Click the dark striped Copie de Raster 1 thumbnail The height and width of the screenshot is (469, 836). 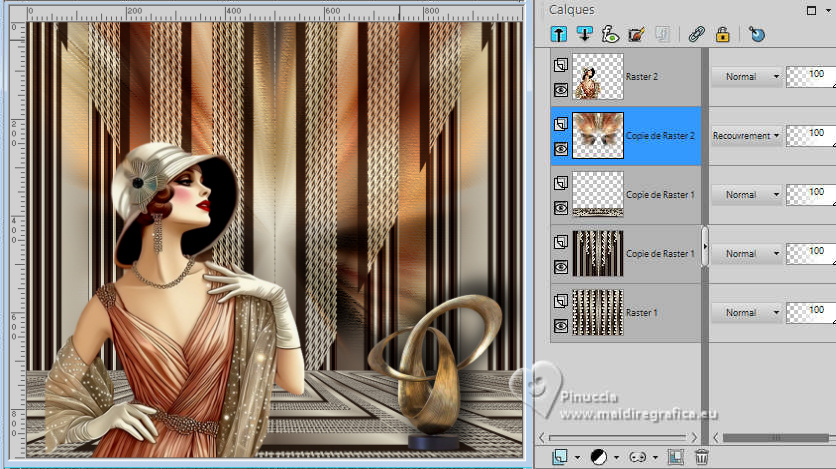pos(598,253)
